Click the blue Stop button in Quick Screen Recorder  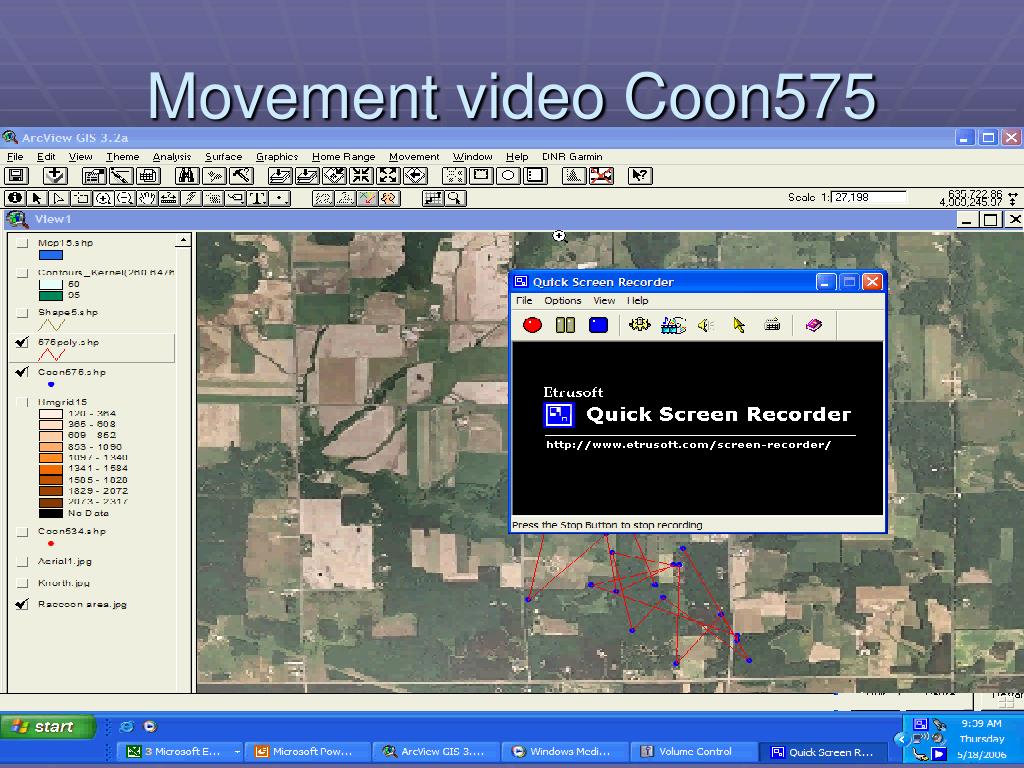point(598,325)
